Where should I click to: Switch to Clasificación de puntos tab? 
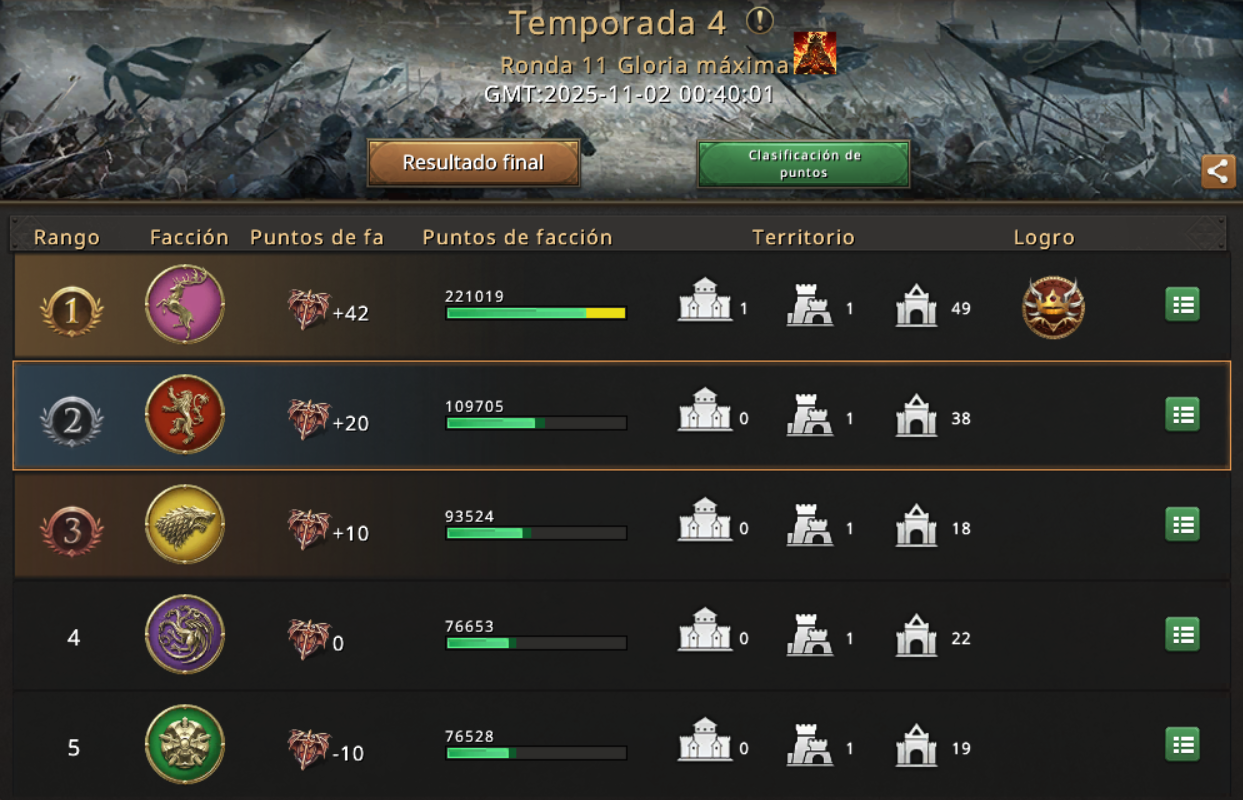coord(804,164)
